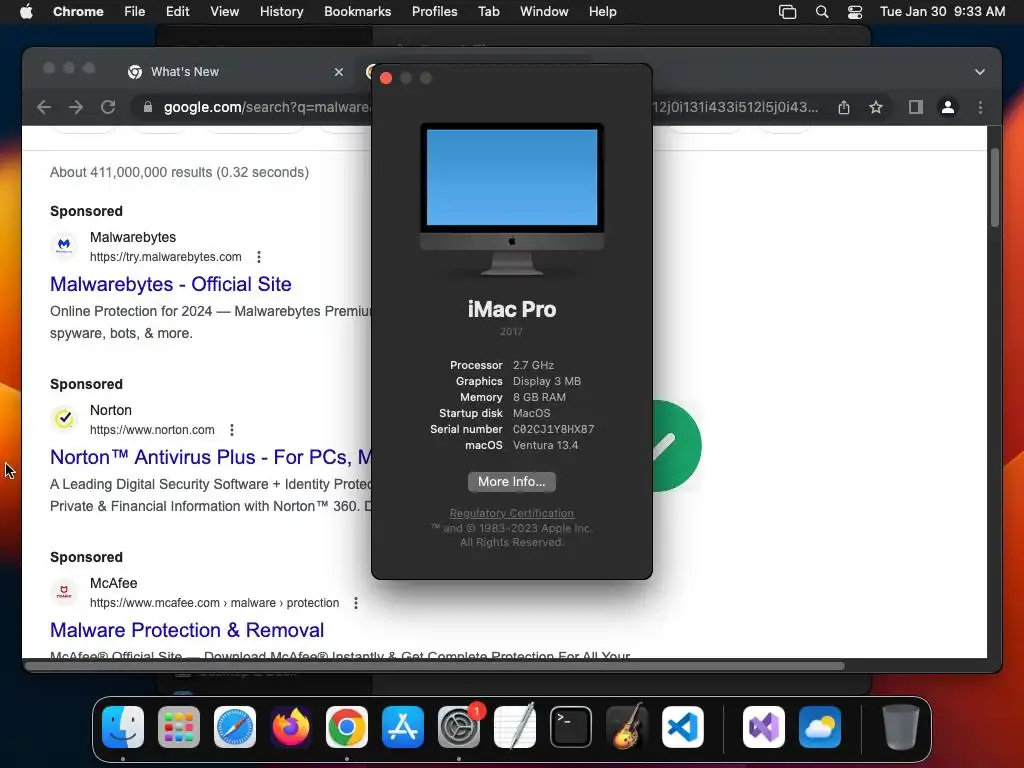Open Malwarebytes ad options dots

259,257
